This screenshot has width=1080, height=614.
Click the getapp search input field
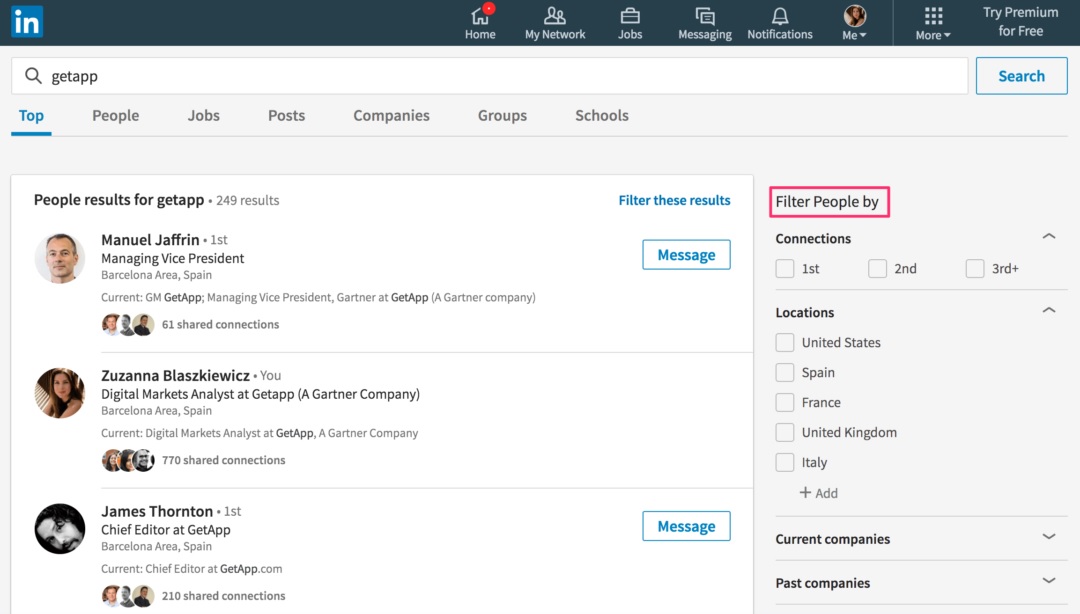coord(490,76)
